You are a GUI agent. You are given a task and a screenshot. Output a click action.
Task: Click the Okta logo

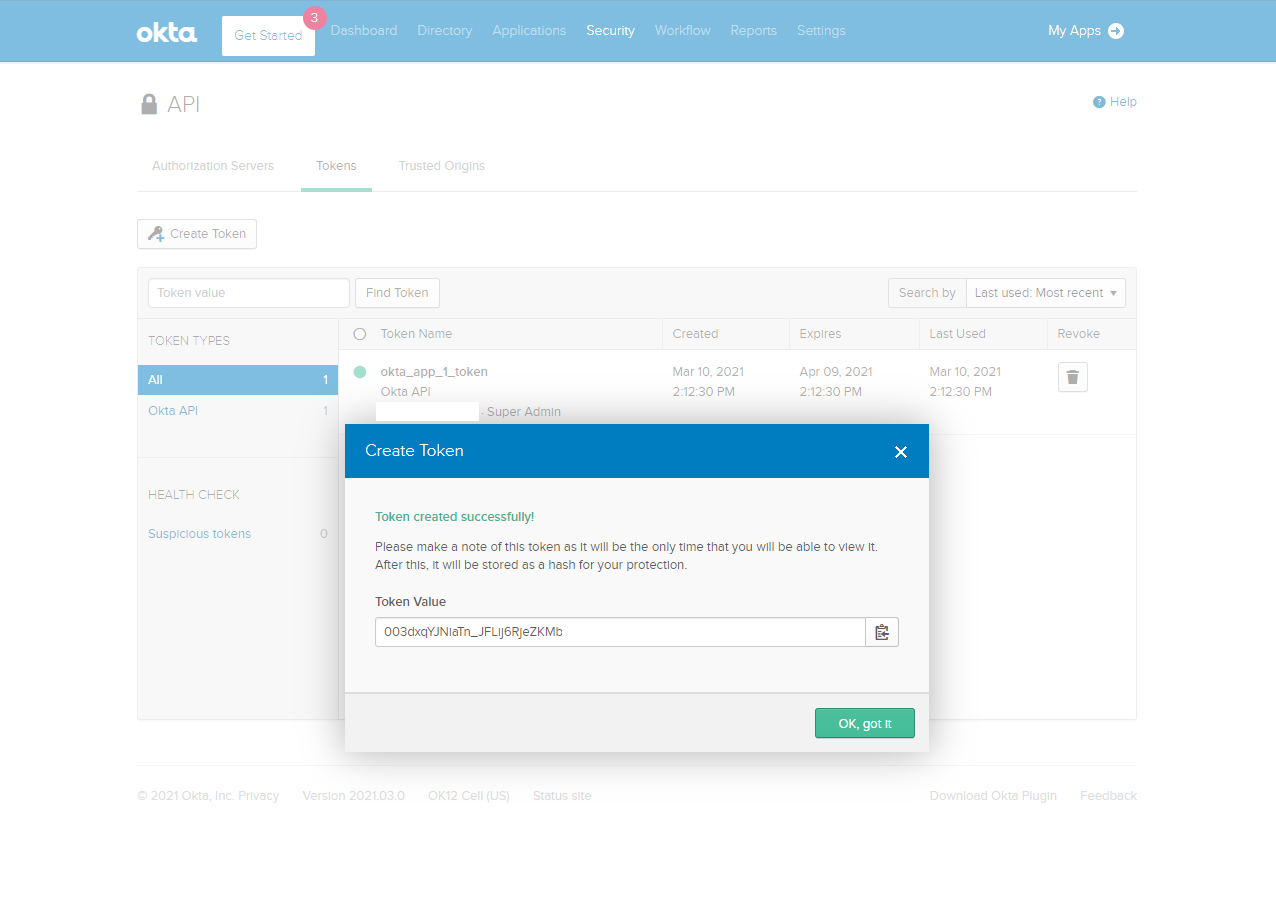pyautogui.click(x=167, y=32)
